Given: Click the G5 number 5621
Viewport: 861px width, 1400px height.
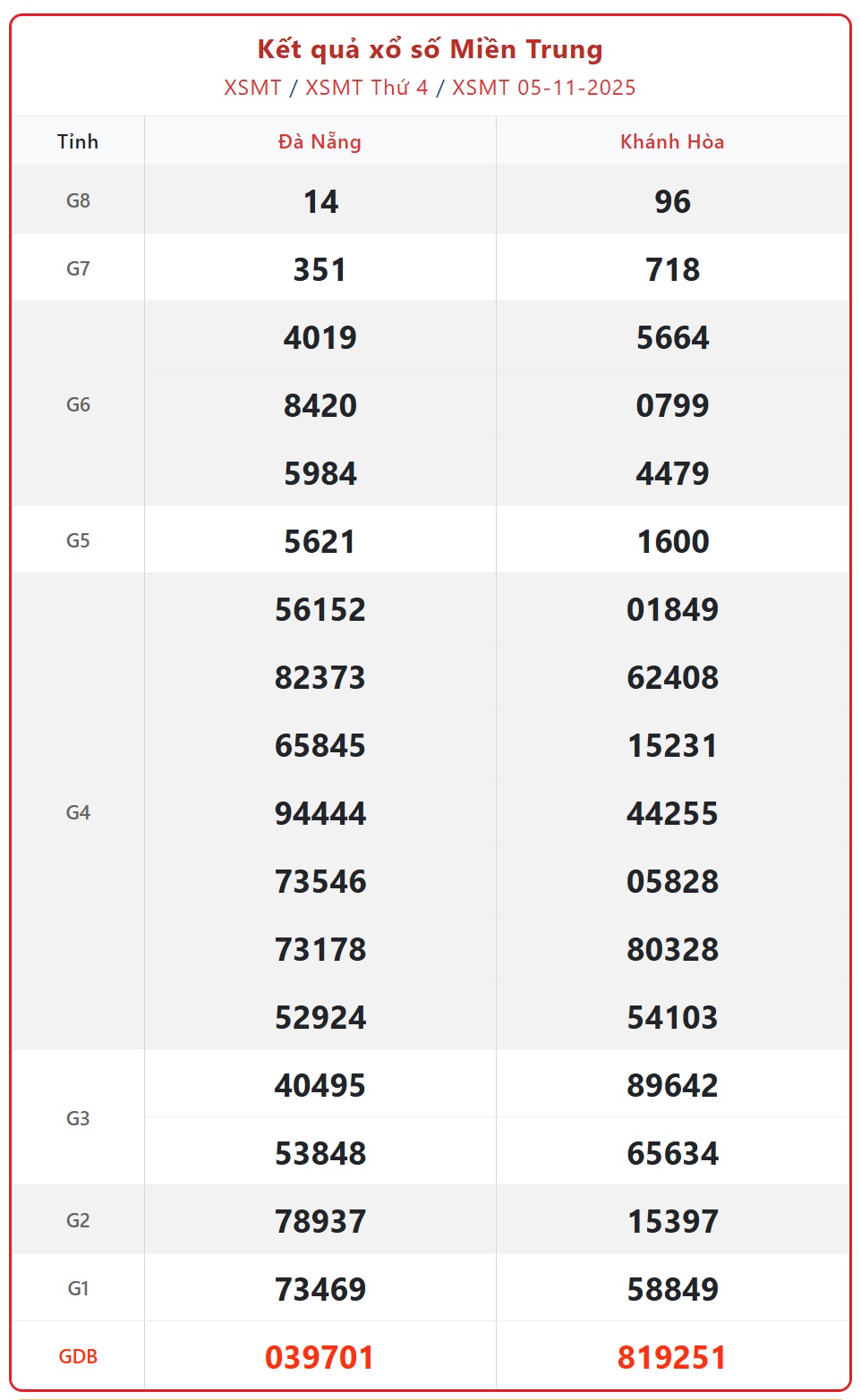Looking at the screenshot, I should point(320,541).
